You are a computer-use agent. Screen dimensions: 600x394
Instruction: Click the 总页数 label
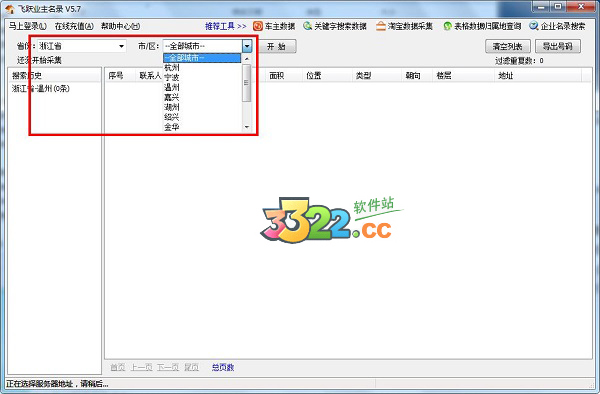(223, 367)
